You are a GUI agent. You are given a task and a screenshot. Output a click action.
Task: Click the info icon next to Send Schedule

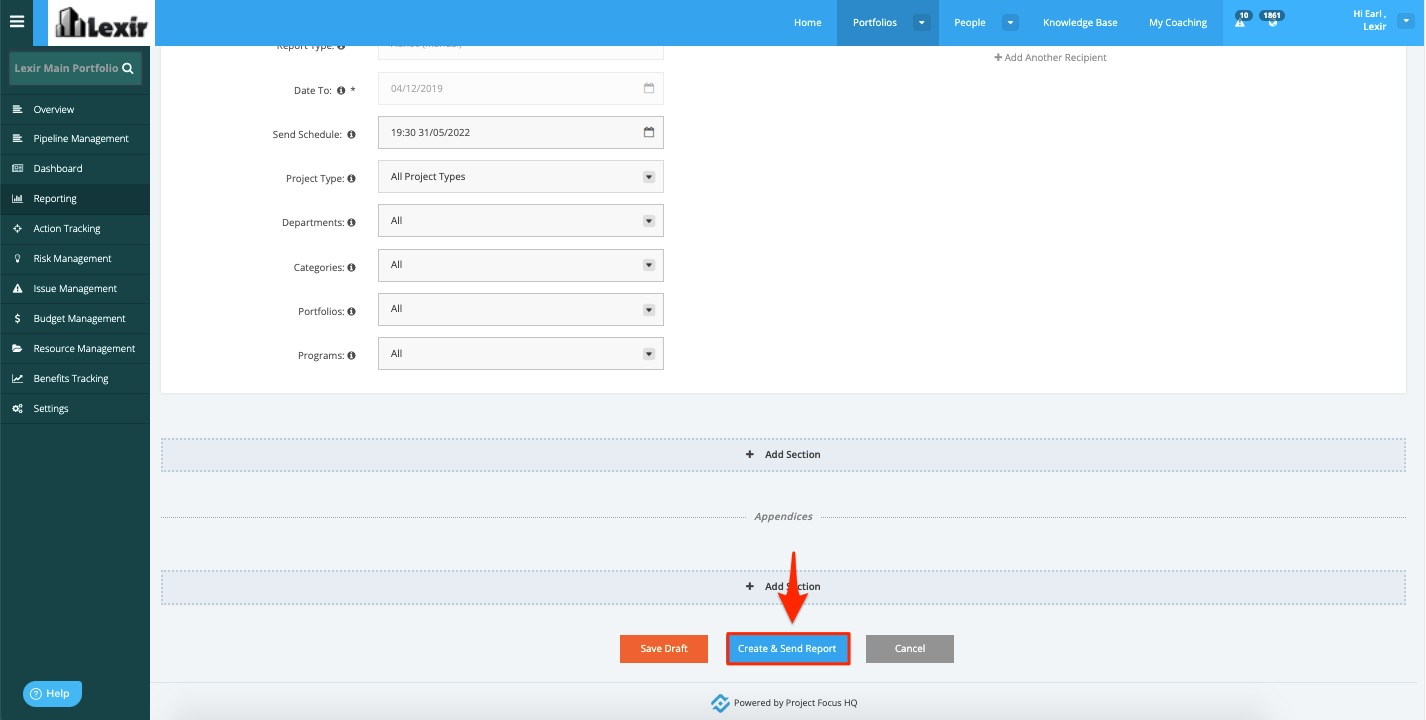tap(351, 135)
